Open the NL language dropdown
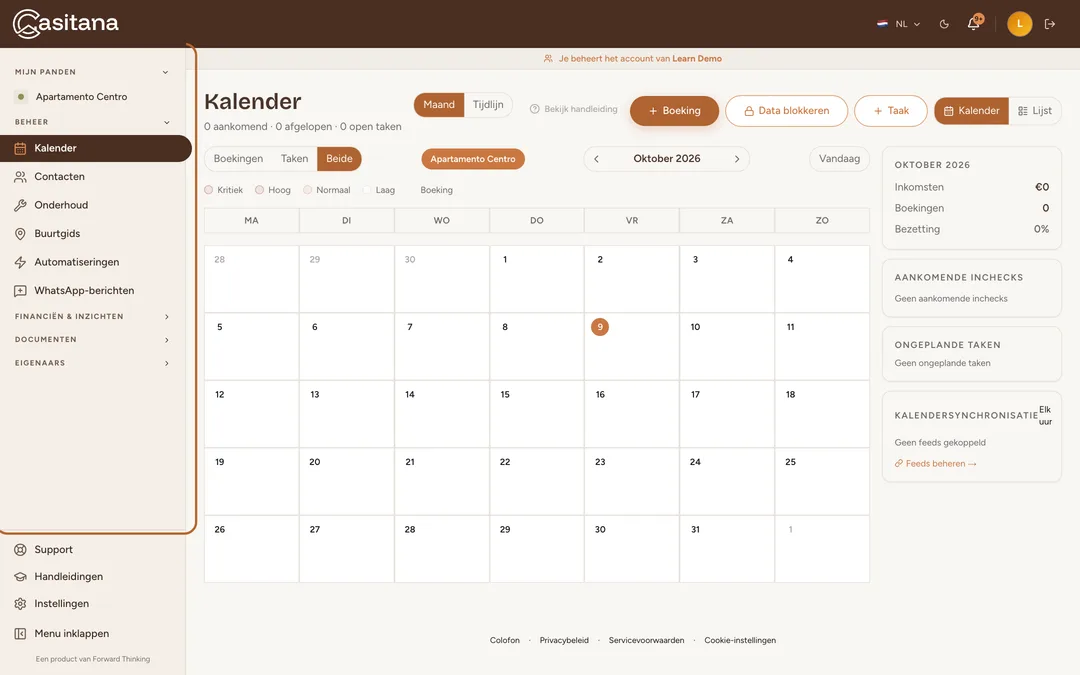Viewport: 1080px width, 675px height. coord(899,24)
